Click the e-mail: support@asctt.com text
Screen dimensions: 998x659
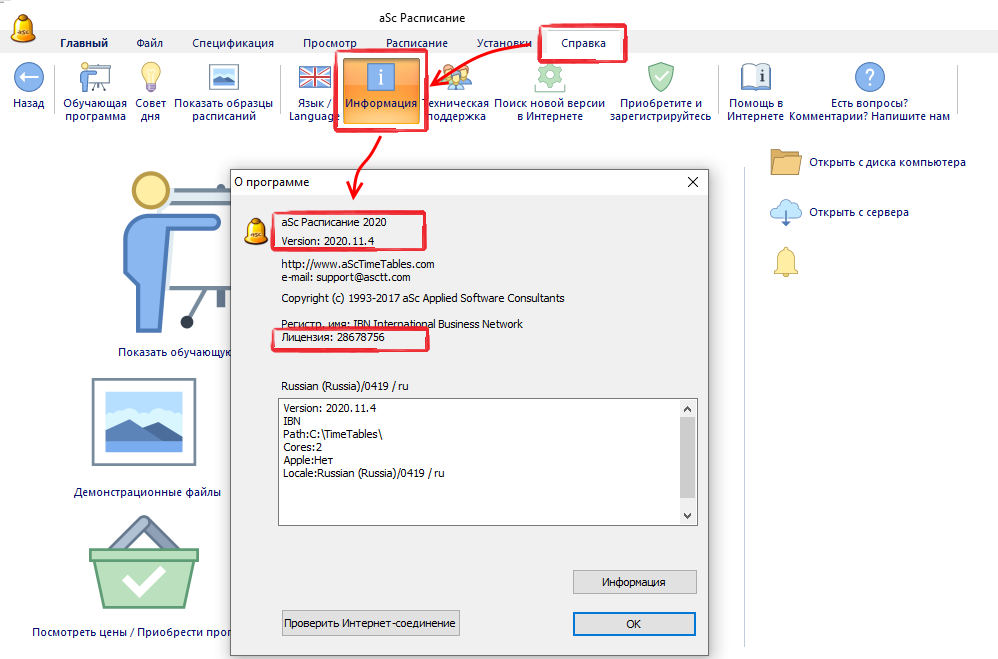click(346, 277)
